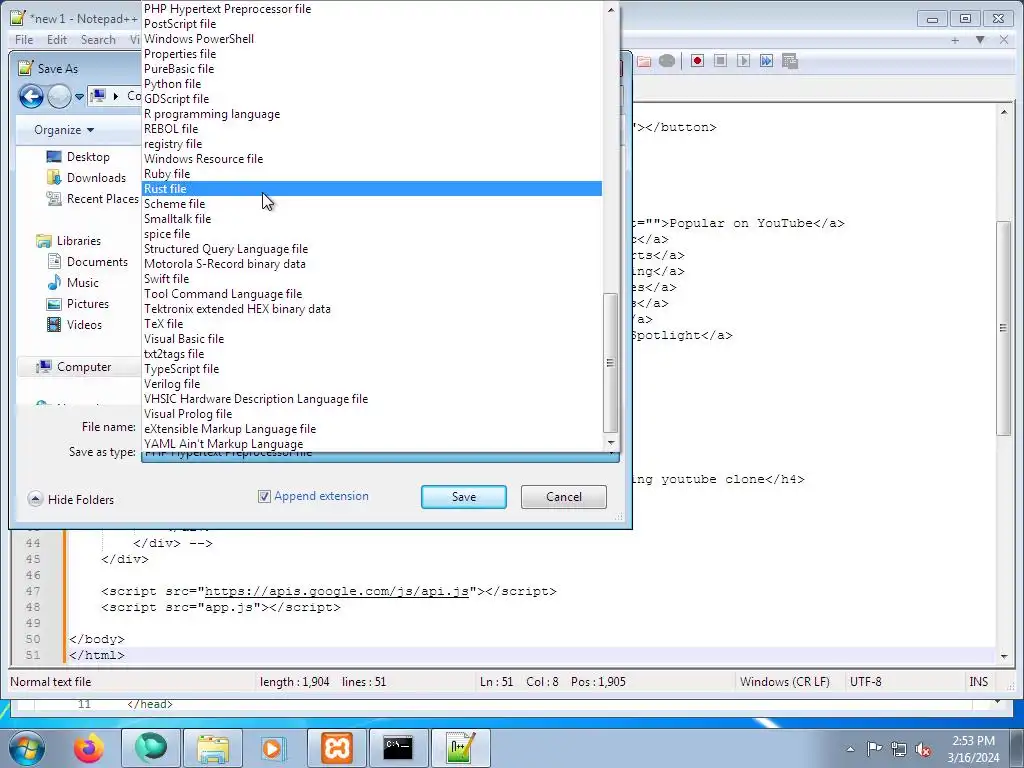This screenshot has width=1024, height=768.
Task: Open the Videos library
Action: click(x=84, y=324)
